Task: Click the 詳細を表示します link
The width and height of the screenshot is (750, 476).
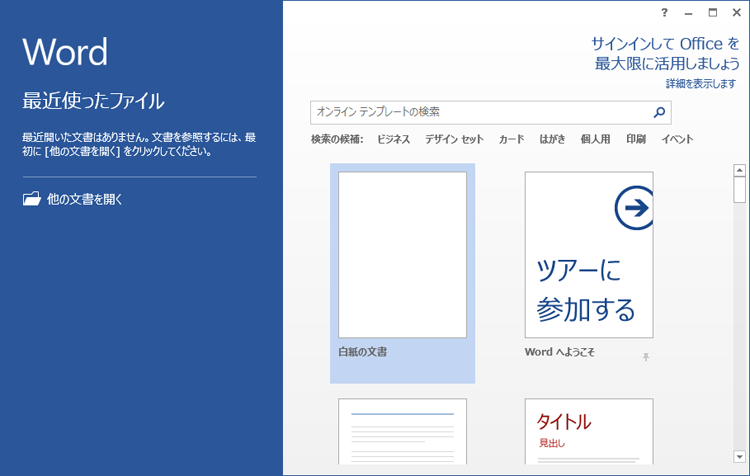Action: pos(701,84)
